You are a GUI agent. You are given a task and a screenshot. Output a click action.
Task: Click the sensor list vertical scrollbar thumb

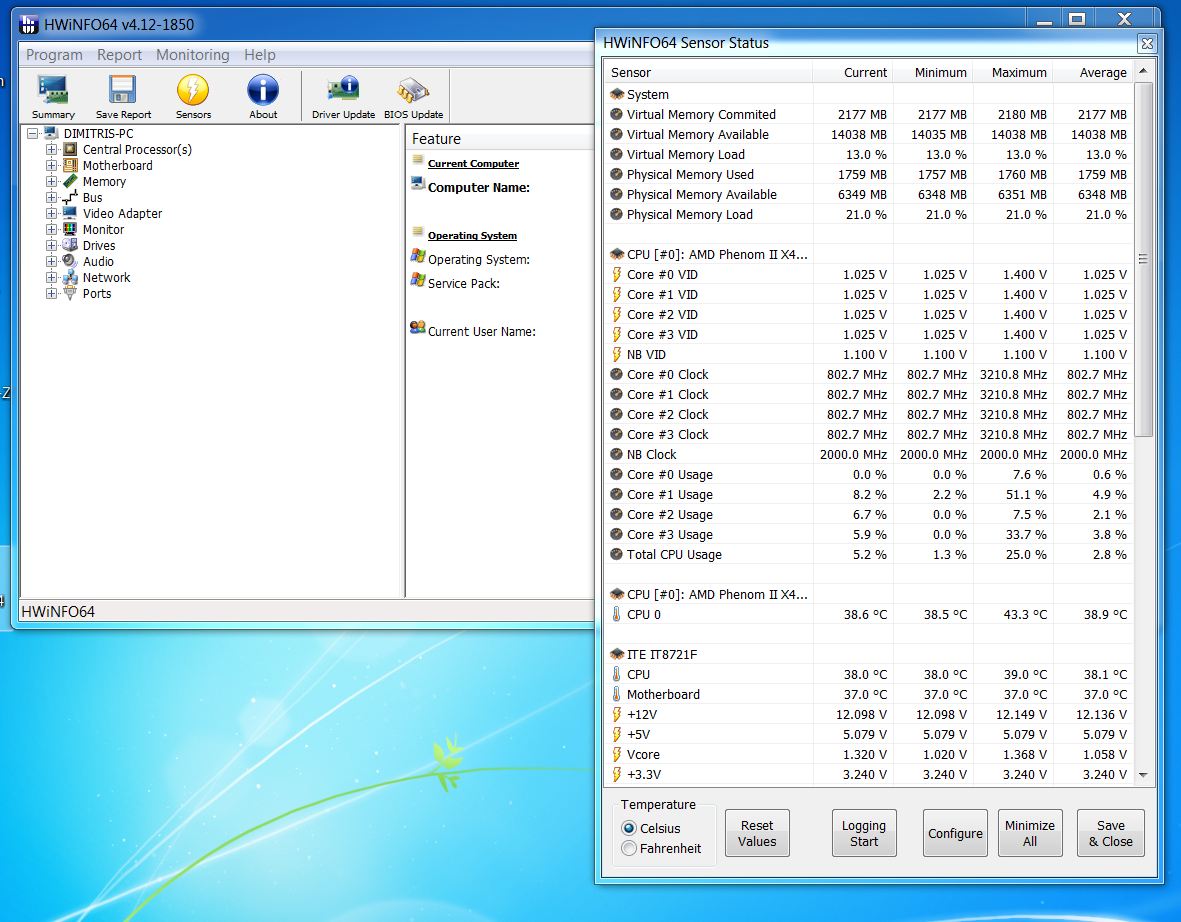coord(1143,260)
